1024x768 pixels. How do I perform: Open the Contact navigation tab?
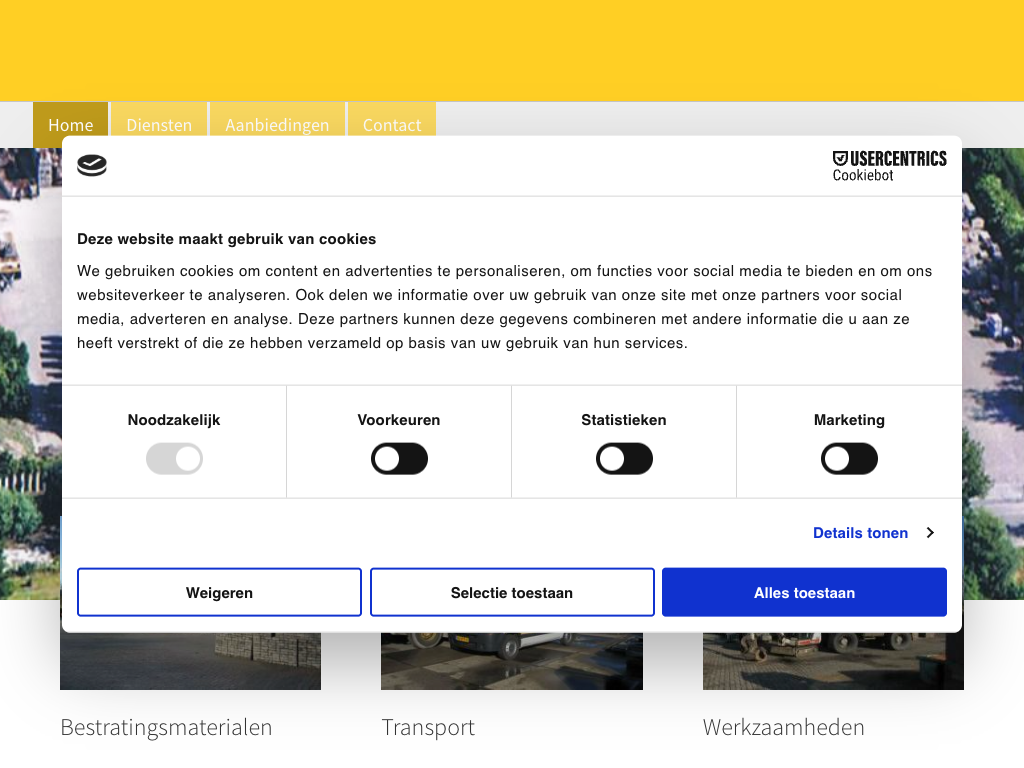[391, 124]
